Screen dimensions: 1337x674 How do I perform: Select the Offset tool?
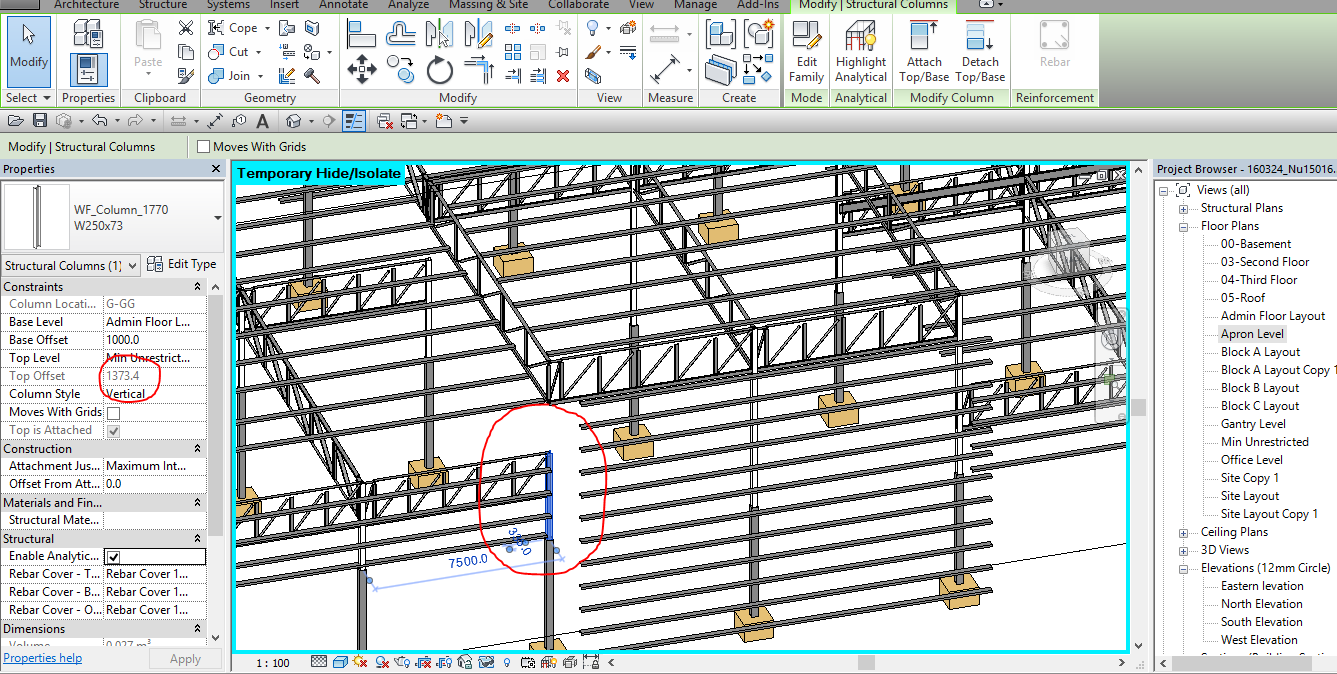click(x=401, y=34)
